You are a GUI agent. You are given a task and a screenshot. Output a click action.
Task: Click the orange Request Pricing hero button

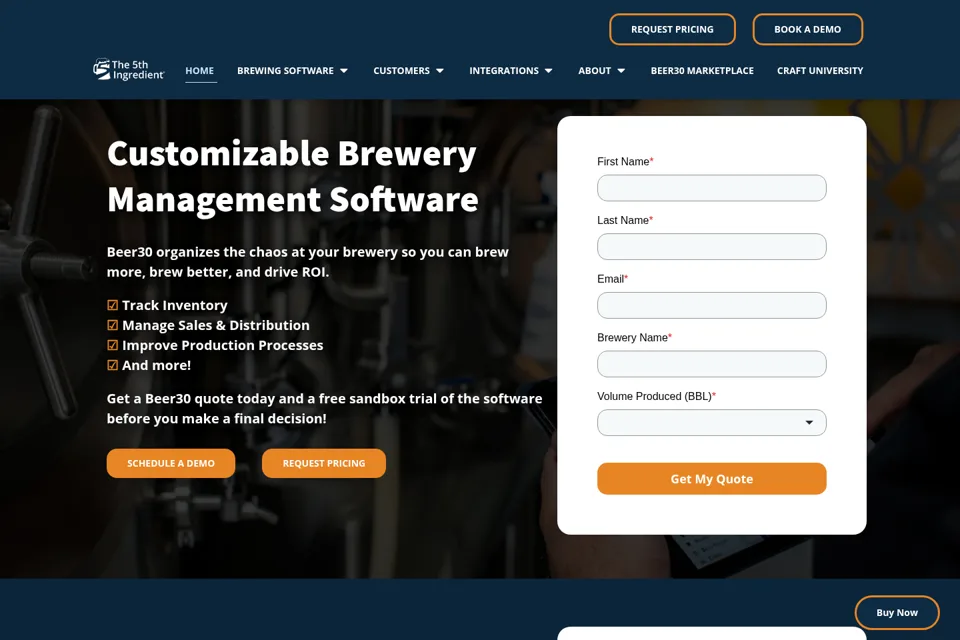[324, 464]
